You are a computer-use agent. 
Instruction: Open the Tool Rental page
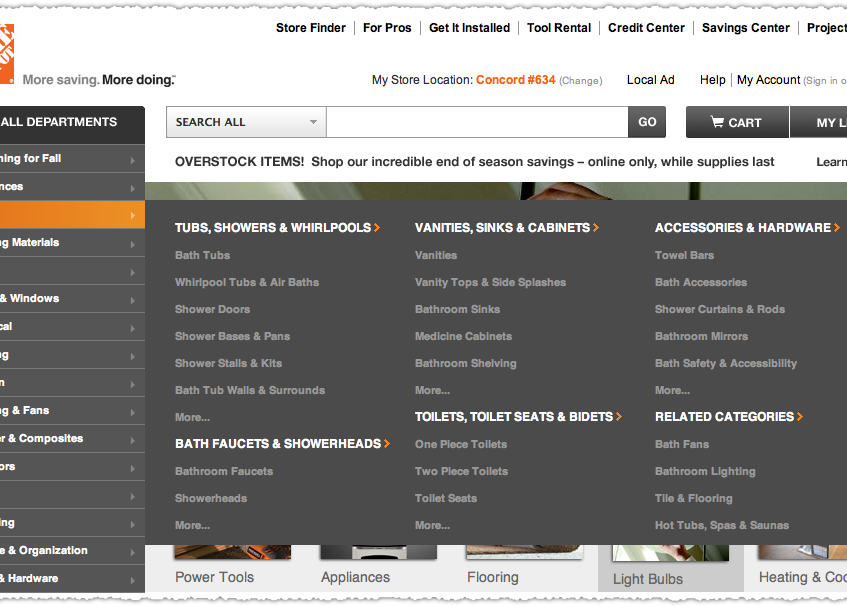(559, 28)
